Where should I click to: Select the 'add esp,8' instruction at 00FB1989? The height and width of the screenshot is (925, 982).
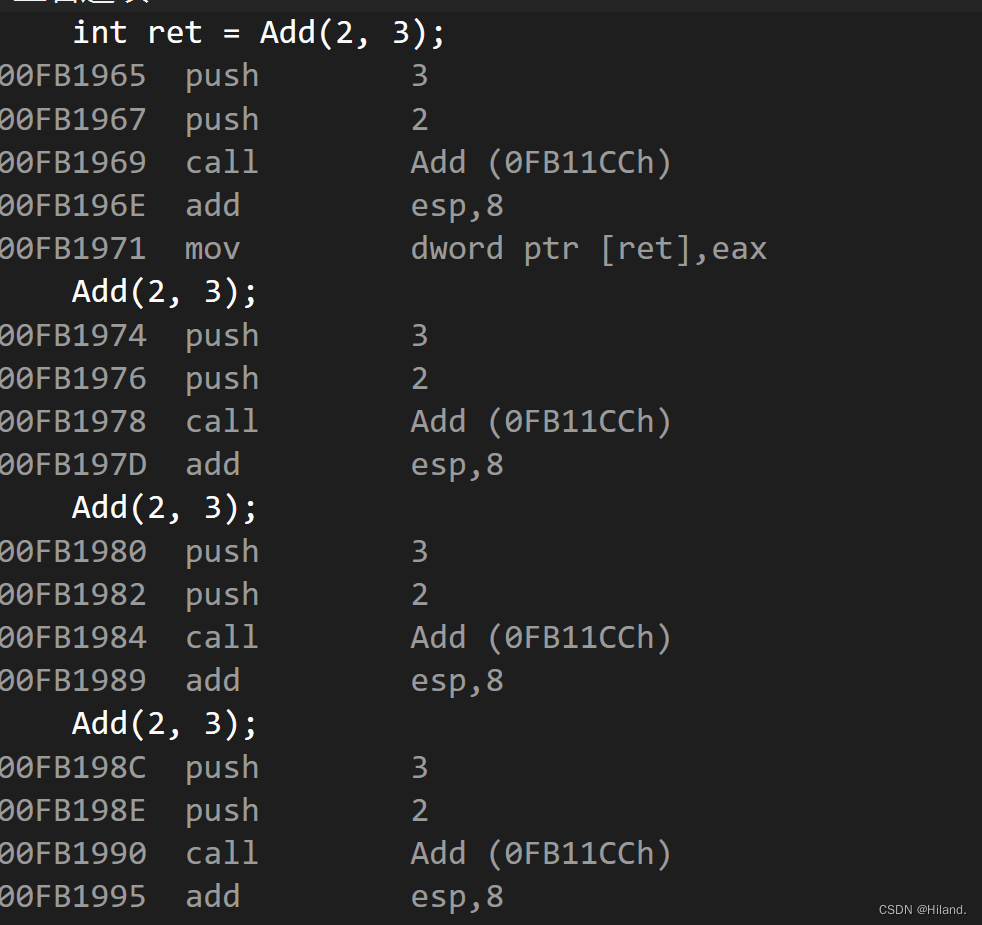click(x=212, y=681)
